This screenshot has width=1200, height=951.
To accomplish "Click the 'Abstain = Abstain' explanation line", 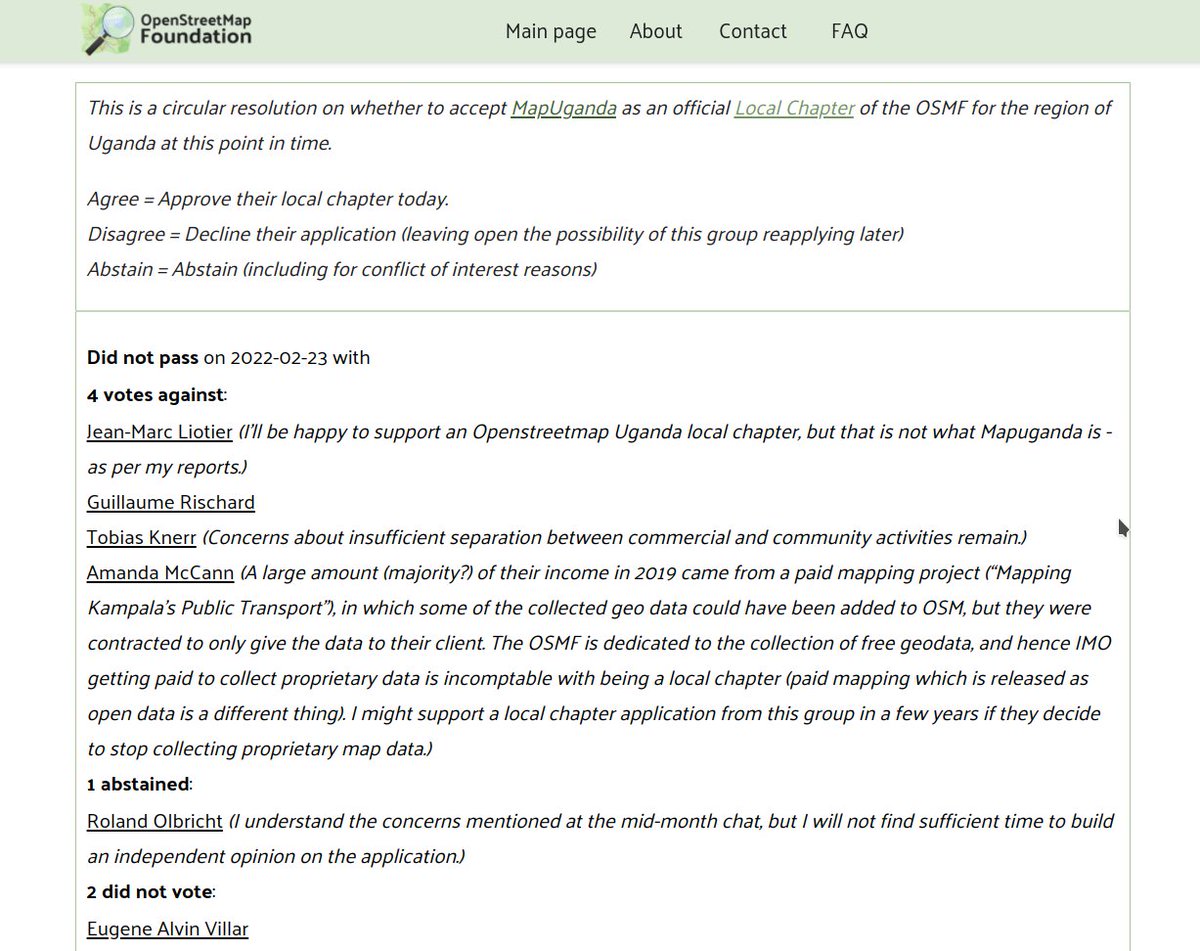I will pyautogui.click(x=342, y=269).
